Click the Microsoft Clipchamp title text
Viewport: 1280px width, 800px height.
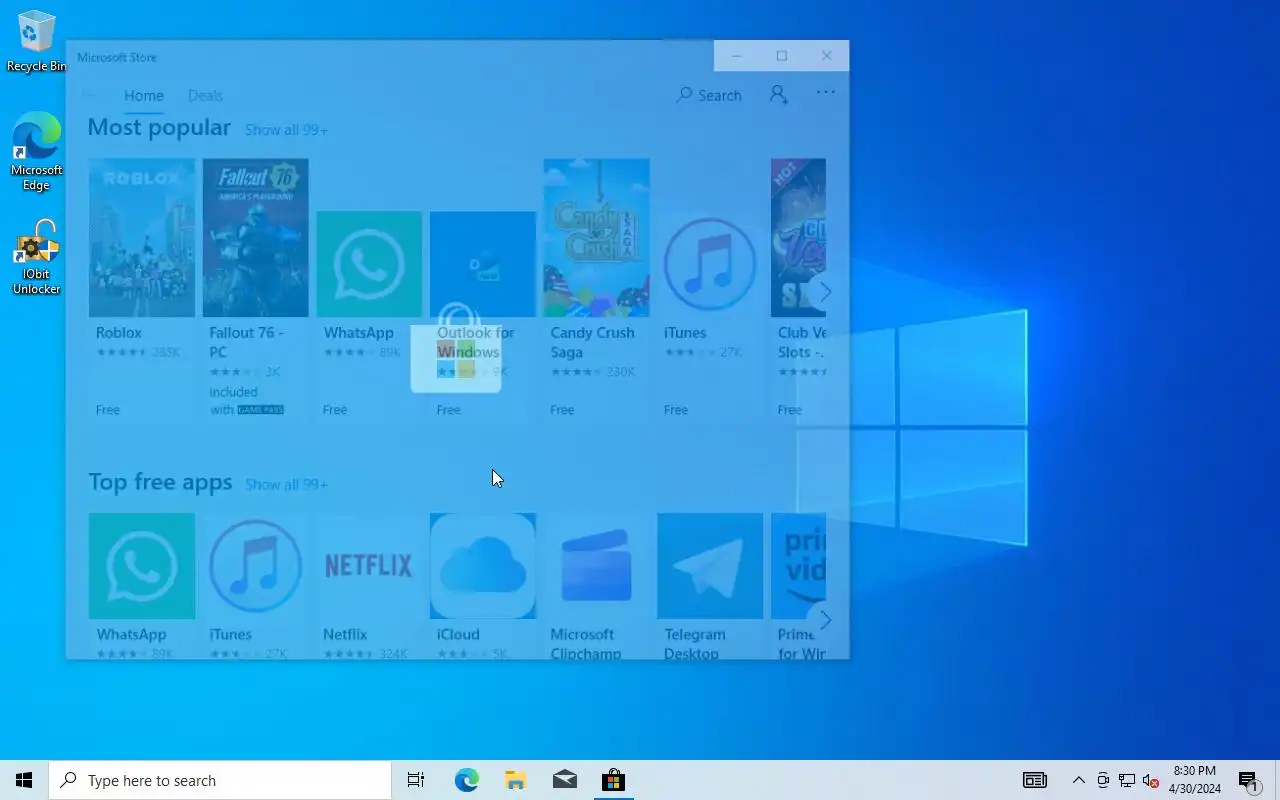point(586,644)
